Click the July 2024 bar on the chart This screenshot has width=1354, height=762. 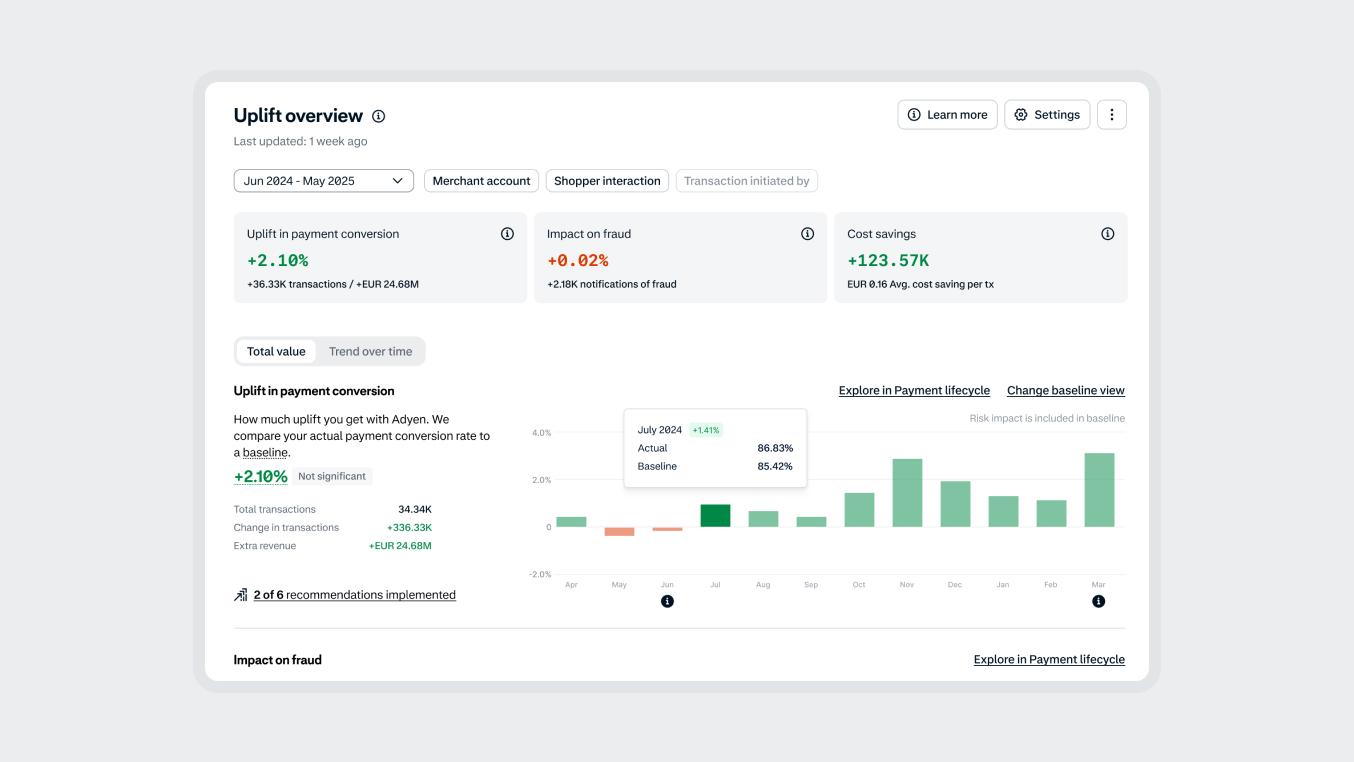coord(715,513)
